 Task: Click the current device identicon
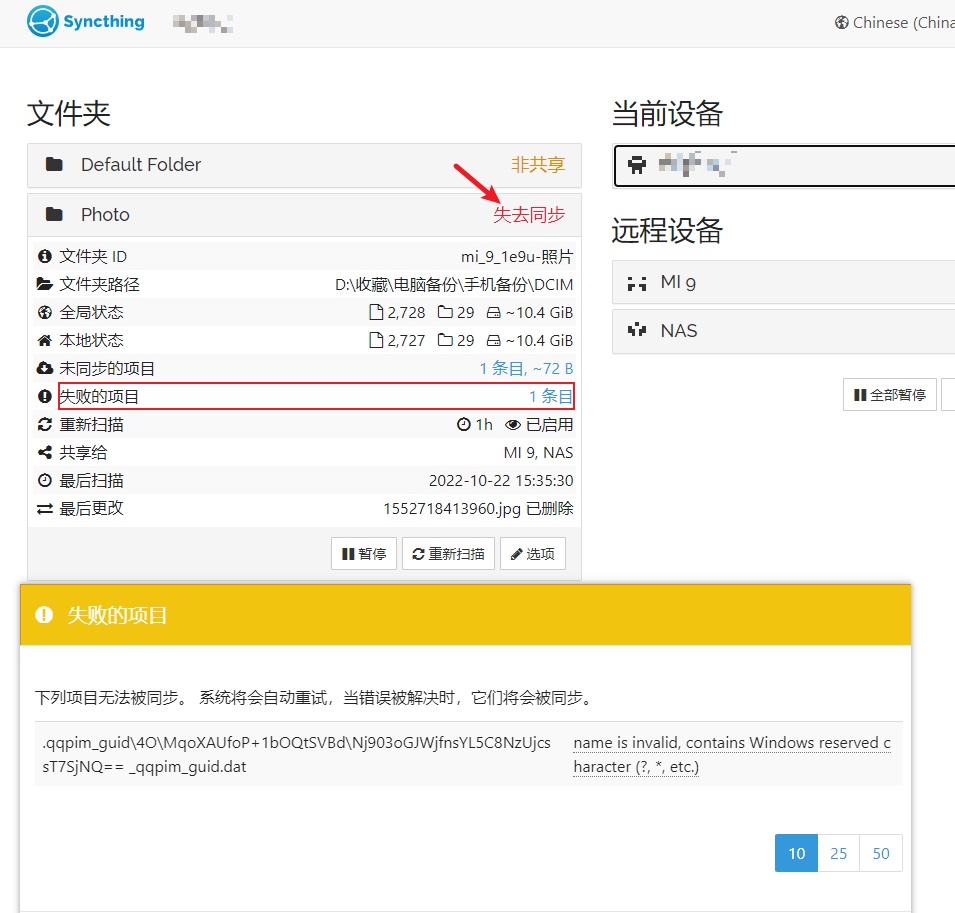coord(637,166)
